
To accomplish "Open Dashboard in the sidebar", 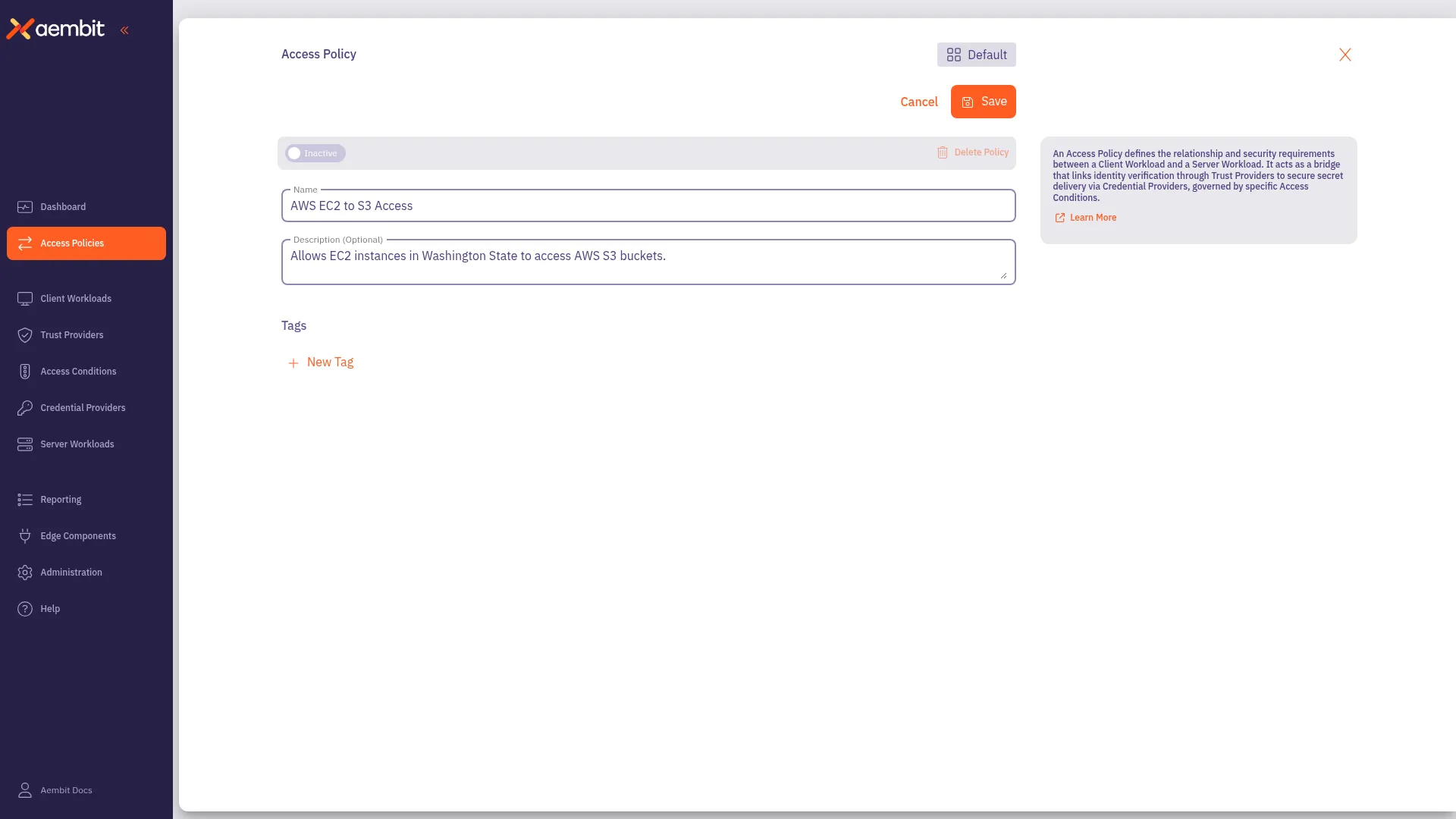I will 86,207.
